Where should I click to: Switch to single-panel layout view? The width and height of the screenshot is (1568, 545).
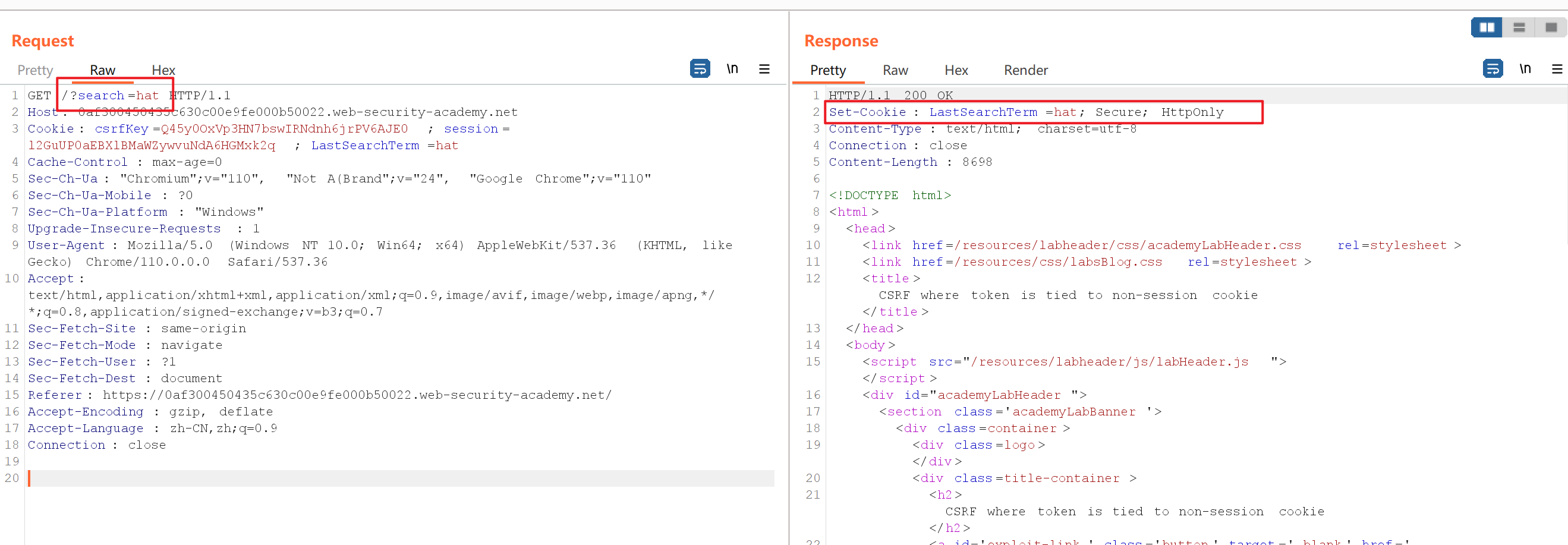coord(1550,27)
